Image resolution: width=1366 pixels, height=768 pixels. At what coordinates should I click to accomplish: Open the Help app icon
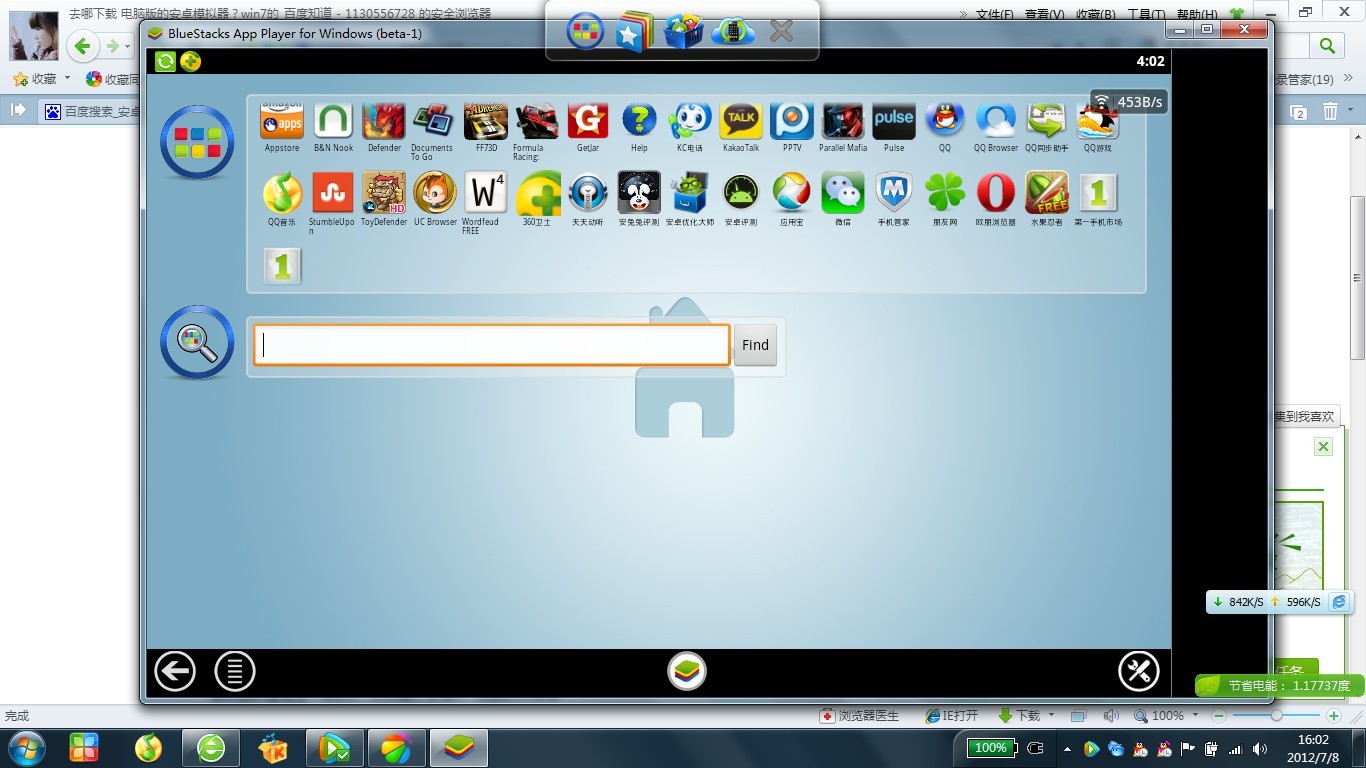click(x=639, y=121)
